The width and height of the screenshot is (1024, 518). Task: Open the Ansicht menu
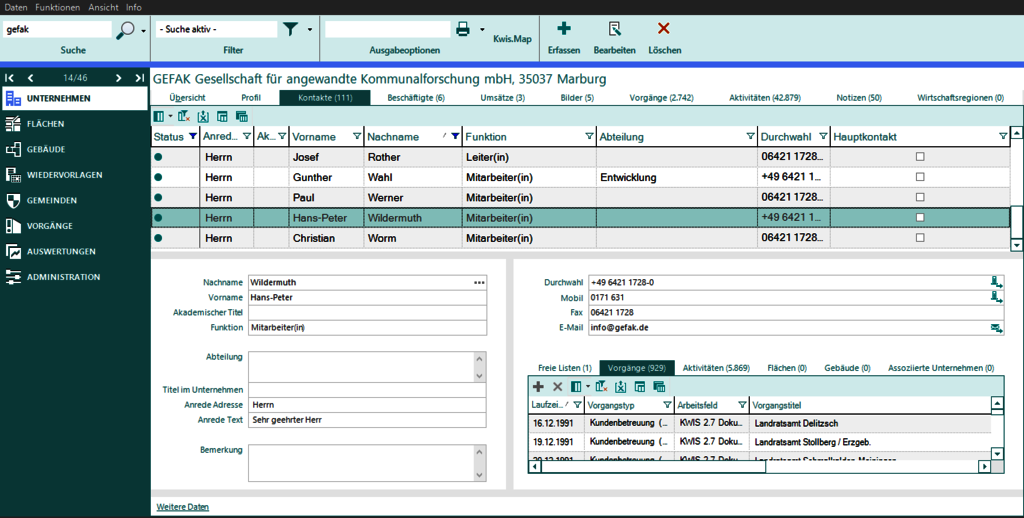point(103,7)
